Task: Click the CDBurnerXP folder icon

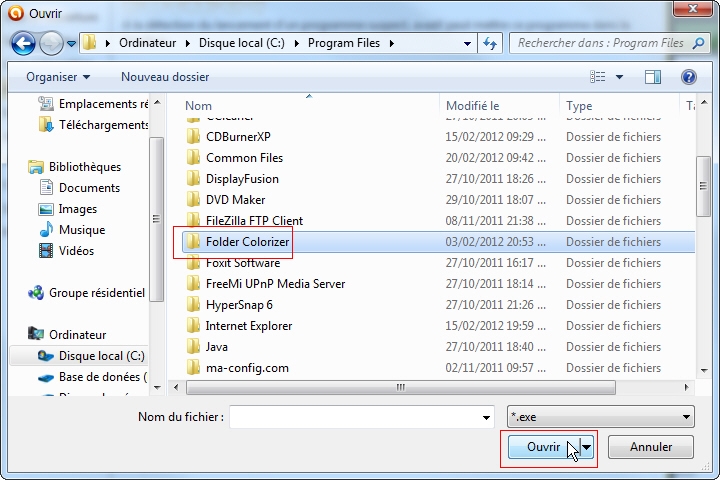Action: click(x=193, y=136)
